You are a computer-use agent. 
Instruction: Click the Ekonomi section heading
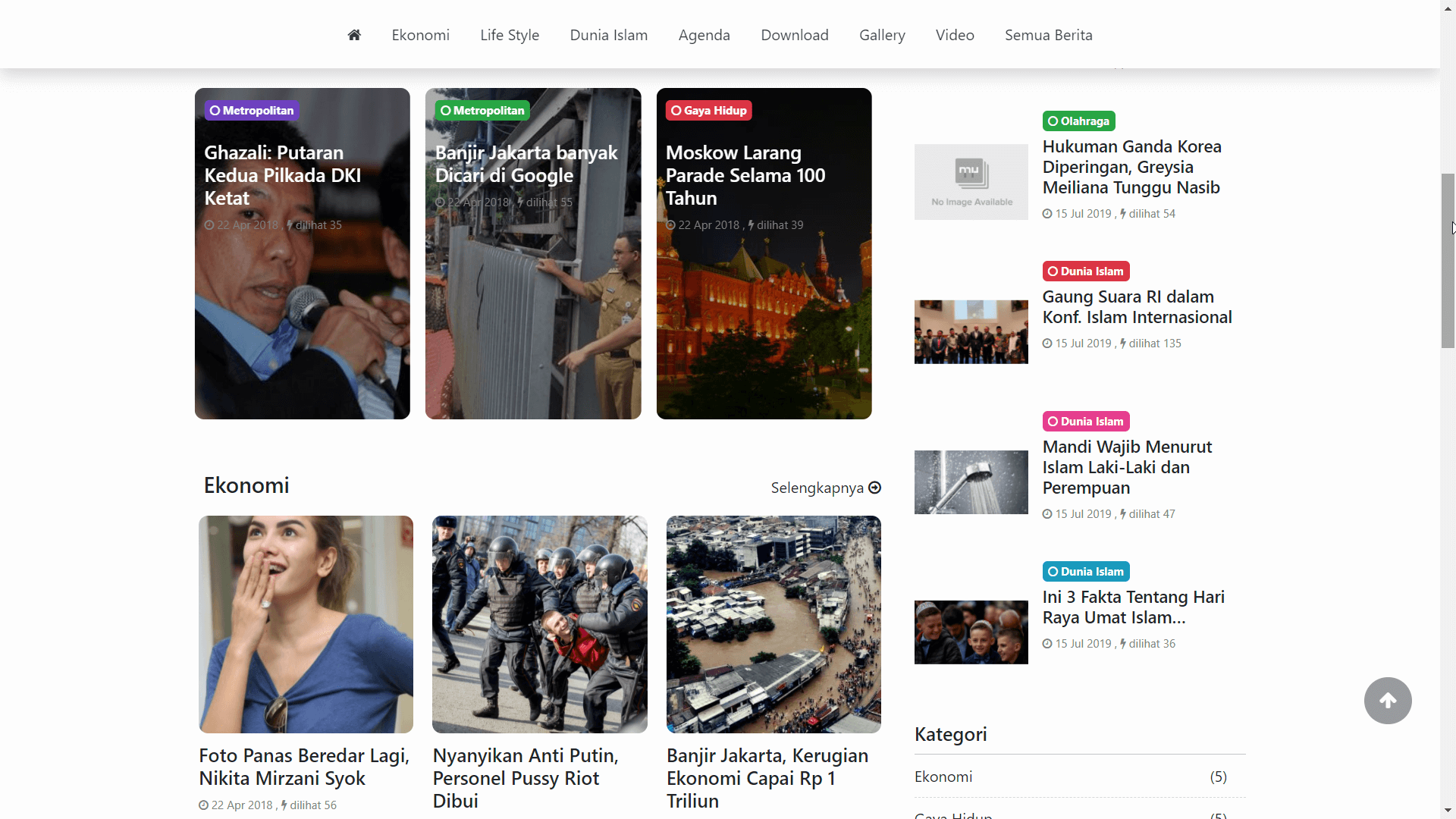tap(246, 485)
